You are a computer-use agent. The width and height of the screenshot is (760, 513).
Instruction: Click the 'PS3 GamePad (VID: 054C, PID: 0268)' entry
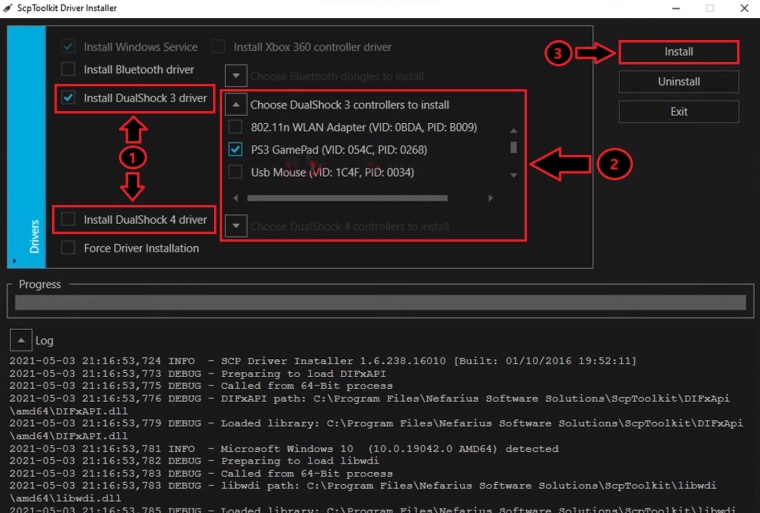tap(339, 150)
